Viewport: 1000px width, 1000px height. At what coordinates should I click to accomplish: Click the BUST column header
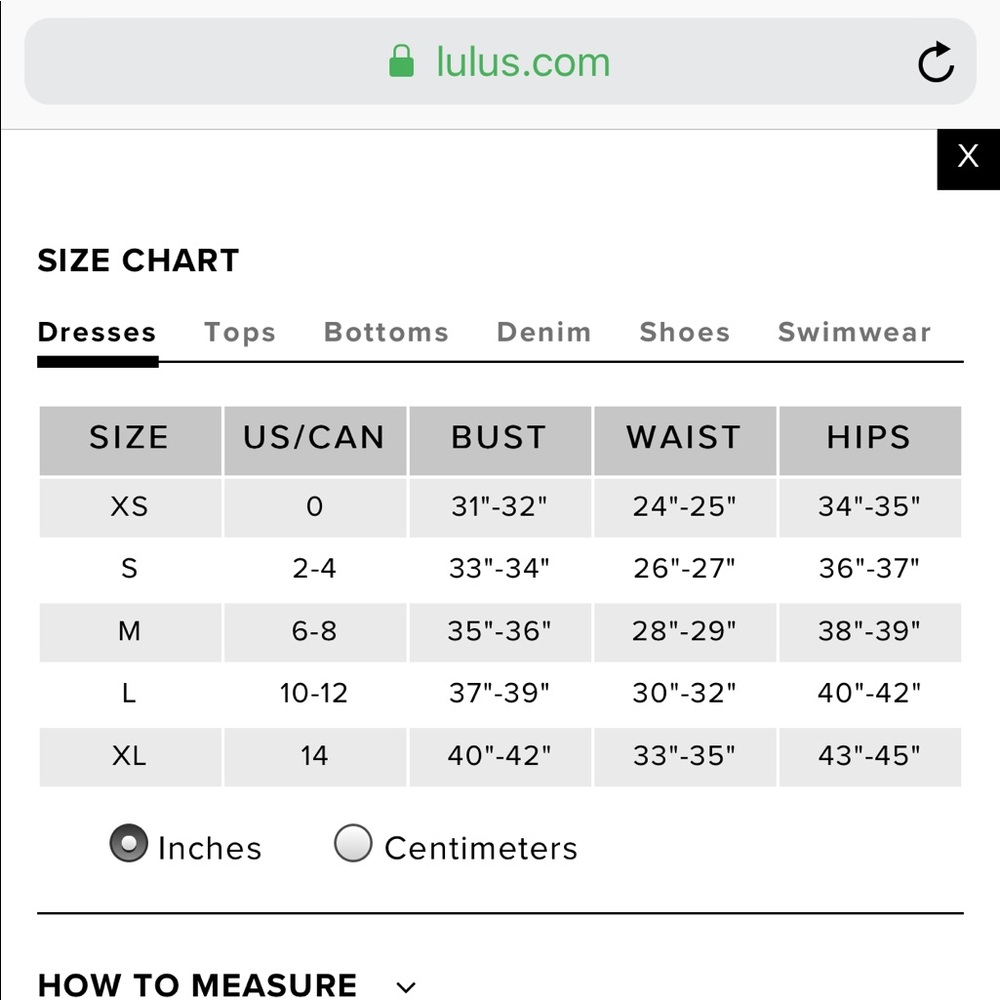500,440
